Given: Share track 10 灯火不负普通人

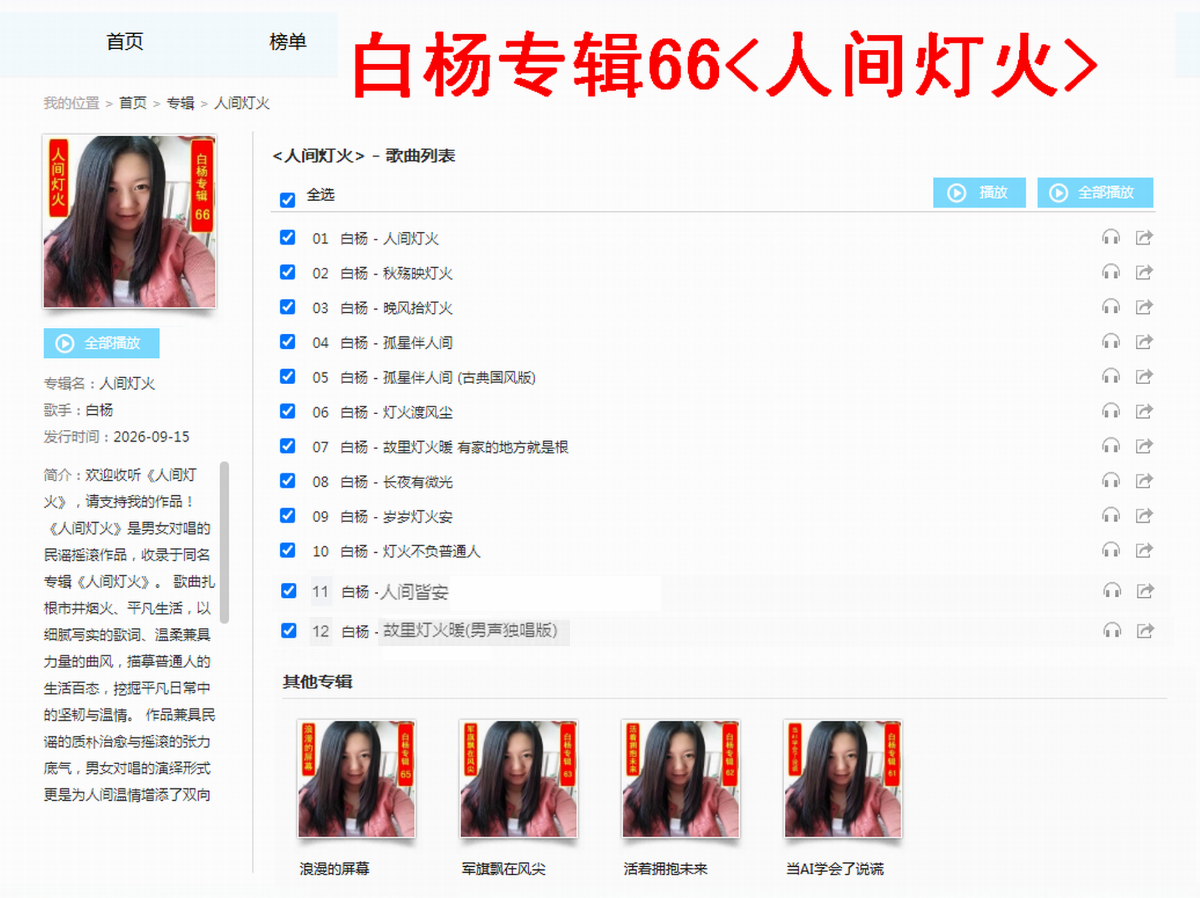Looking at the screenshot, I should pyautogui.click(x=1145, y=549).
